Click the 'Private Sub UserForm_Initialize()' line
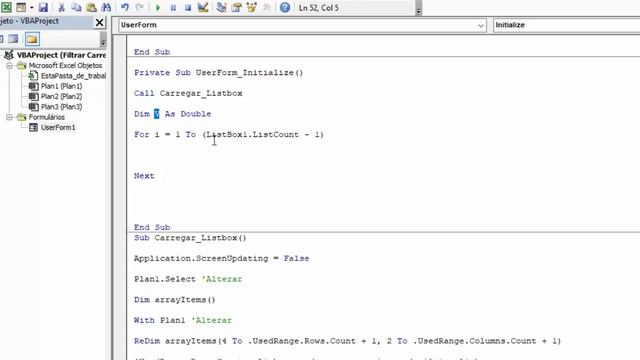640x360 pixels. (x=218, y=73)
